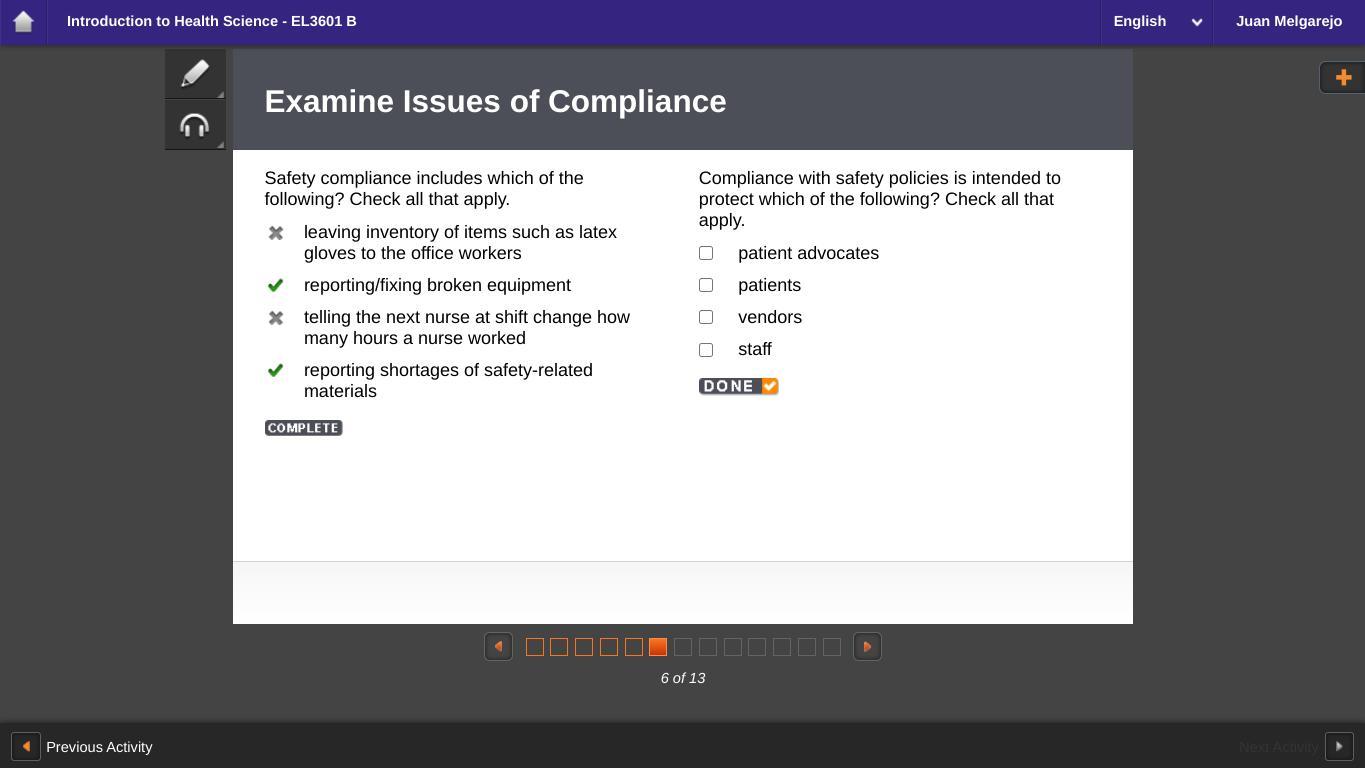Jump to seventh slide progress square
The image size is (1365, 768).
click(x=683, y=647)
